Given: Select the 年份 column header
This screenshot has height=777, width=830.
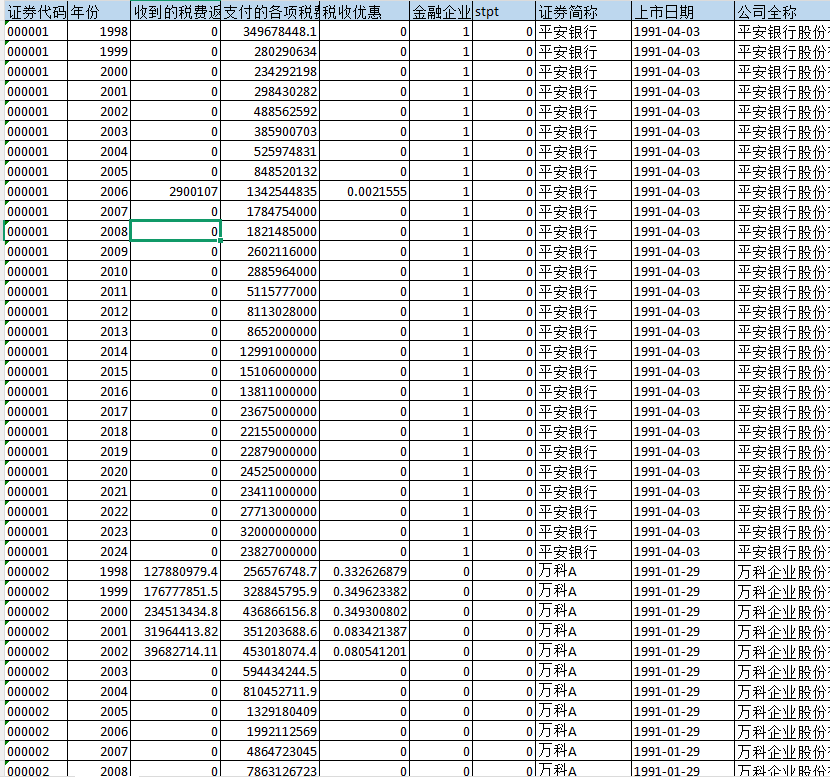Looking at the screenshot, I should [x=99, y=12].
